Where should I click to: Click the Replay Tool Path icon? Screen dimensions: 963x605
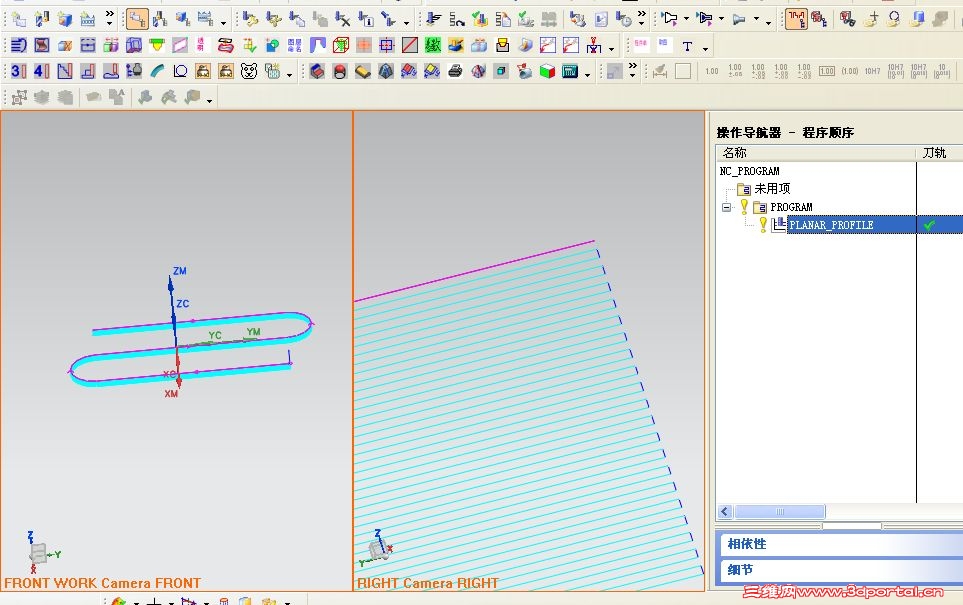[x=456, y=20]
